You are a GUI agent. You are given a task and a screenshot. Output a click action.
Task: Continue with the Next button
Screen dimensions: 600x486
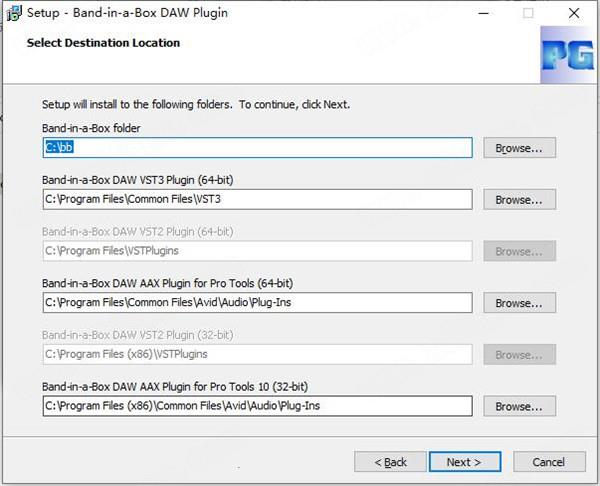[x=465, y=462]
